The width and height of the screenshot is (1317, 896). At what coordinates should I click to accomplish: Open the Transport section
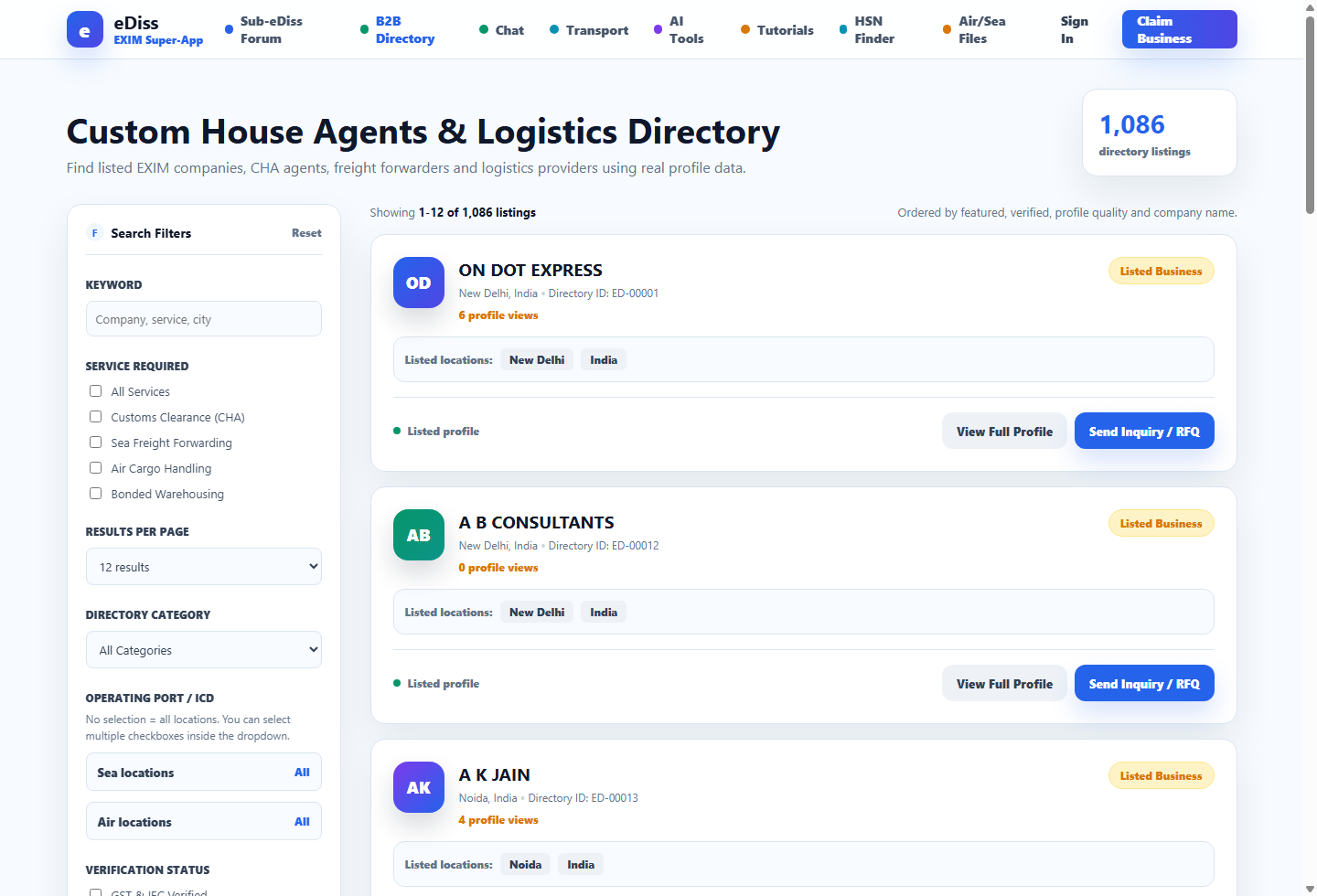point(589,30)
